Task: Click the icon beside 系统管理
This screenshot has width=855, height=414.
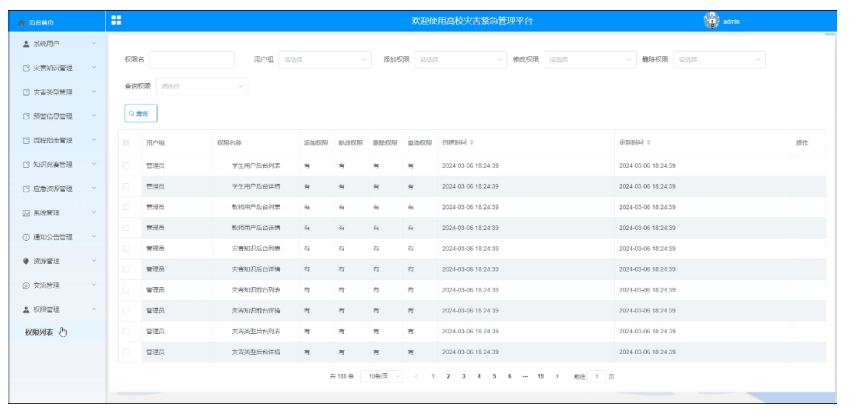Action: [26, 213]
